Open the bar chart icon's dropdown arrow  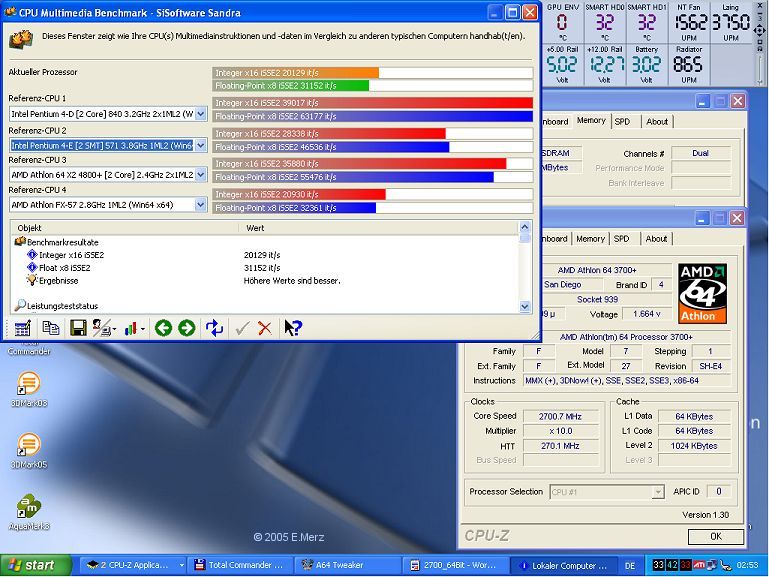[143, 329]
